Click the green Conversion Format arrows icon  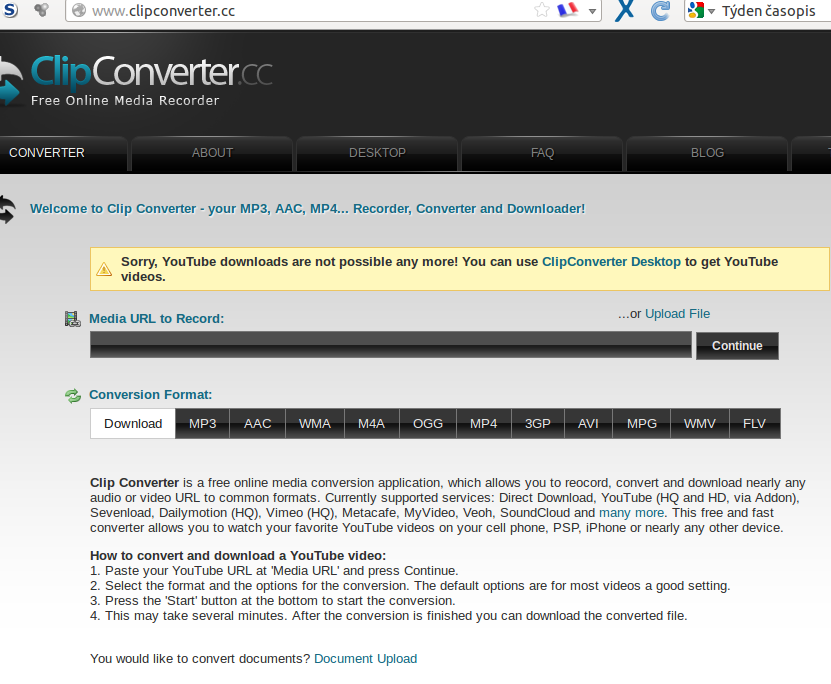73,395
